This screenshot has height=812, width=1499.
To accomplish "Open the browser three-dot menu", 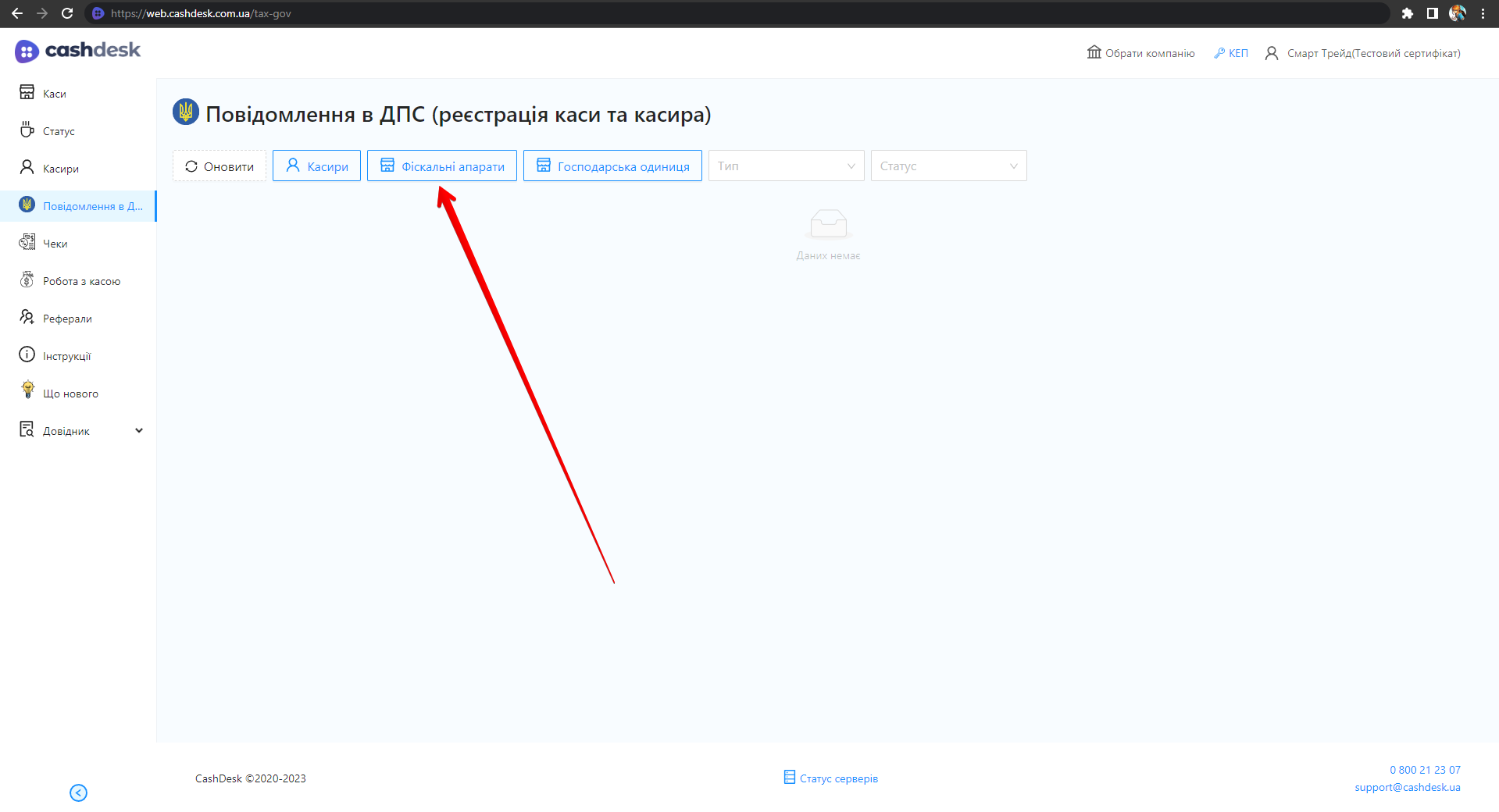I will pyautogui.click(x=1483, y=13).
